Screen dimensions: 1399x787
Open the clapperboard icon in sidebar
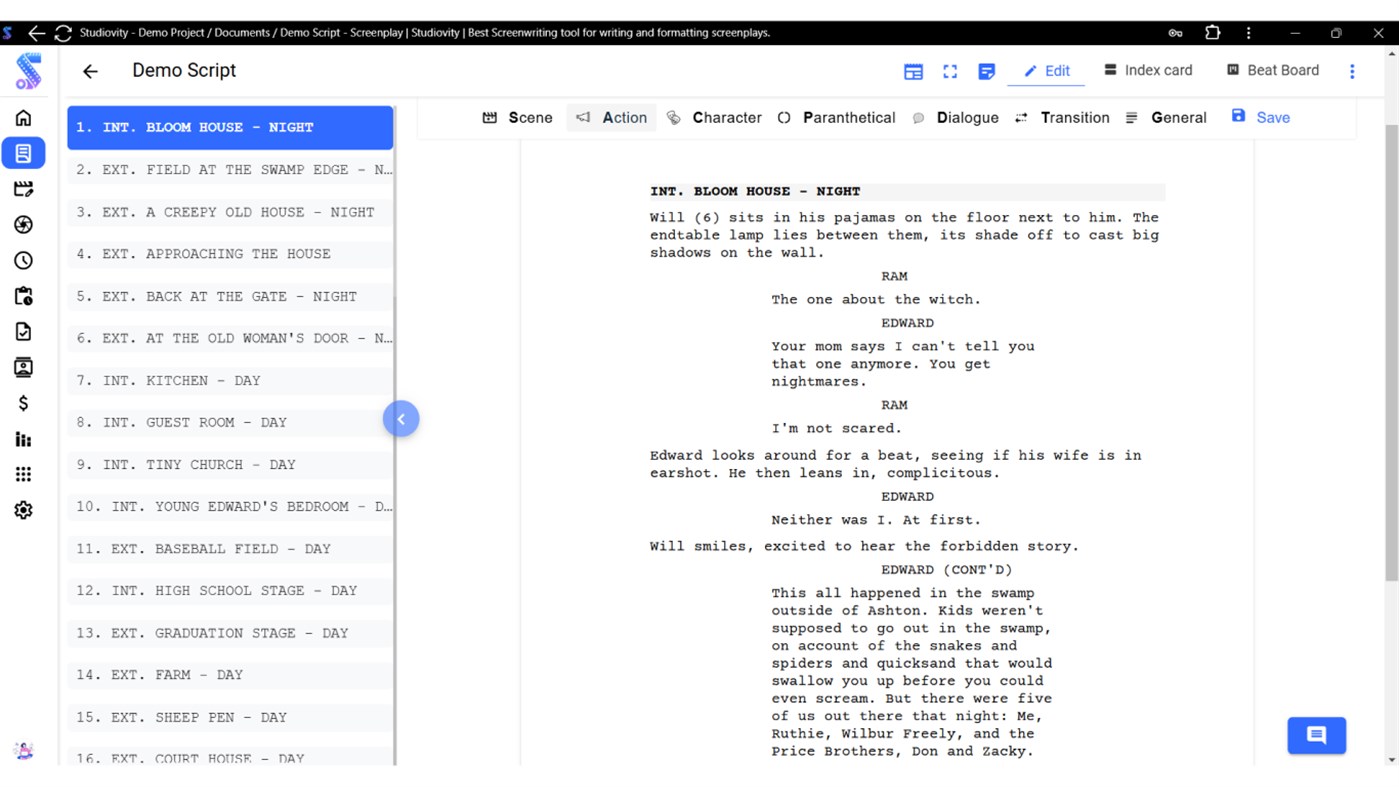(23, 189)
